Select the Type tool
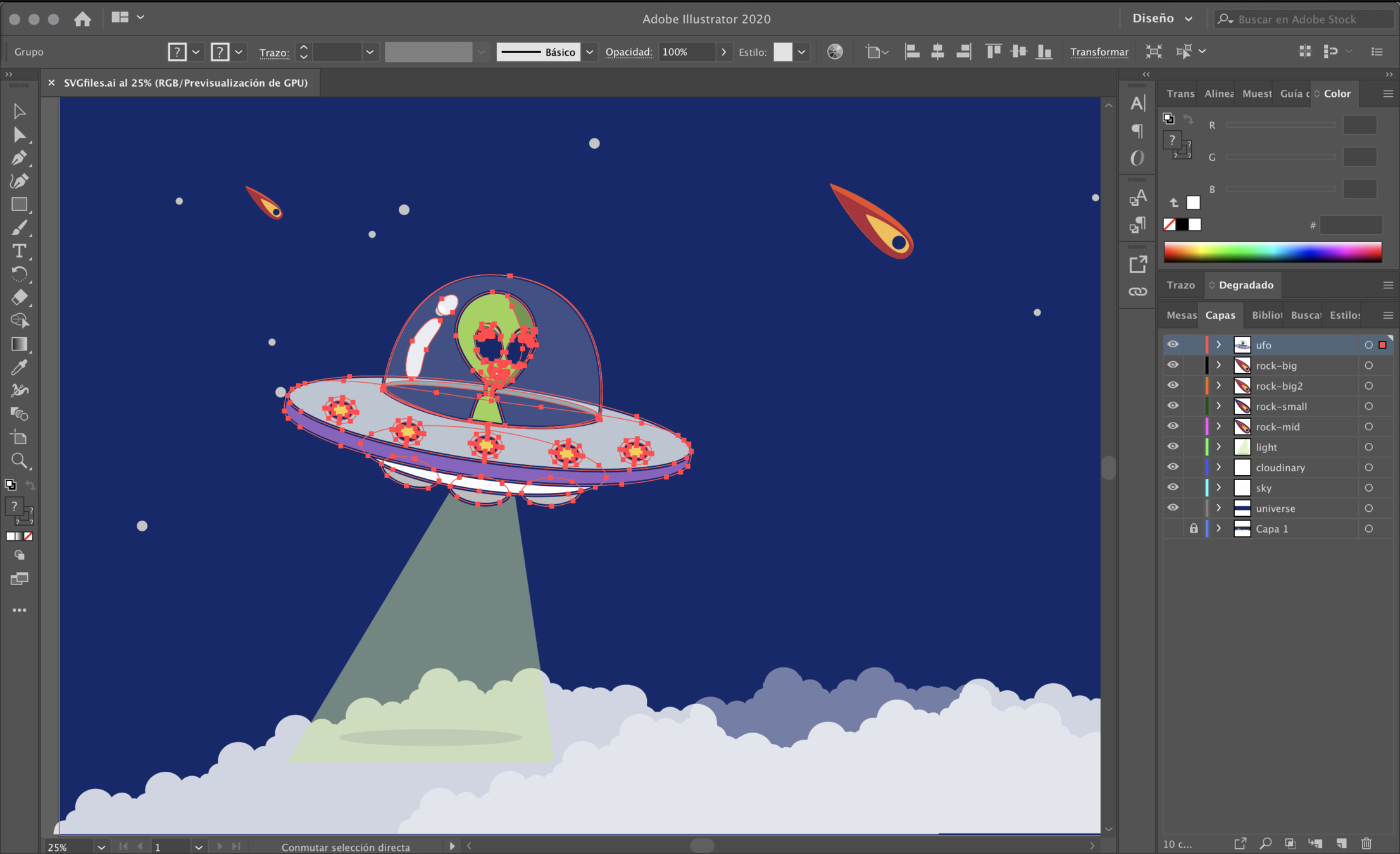 (19, 251)
